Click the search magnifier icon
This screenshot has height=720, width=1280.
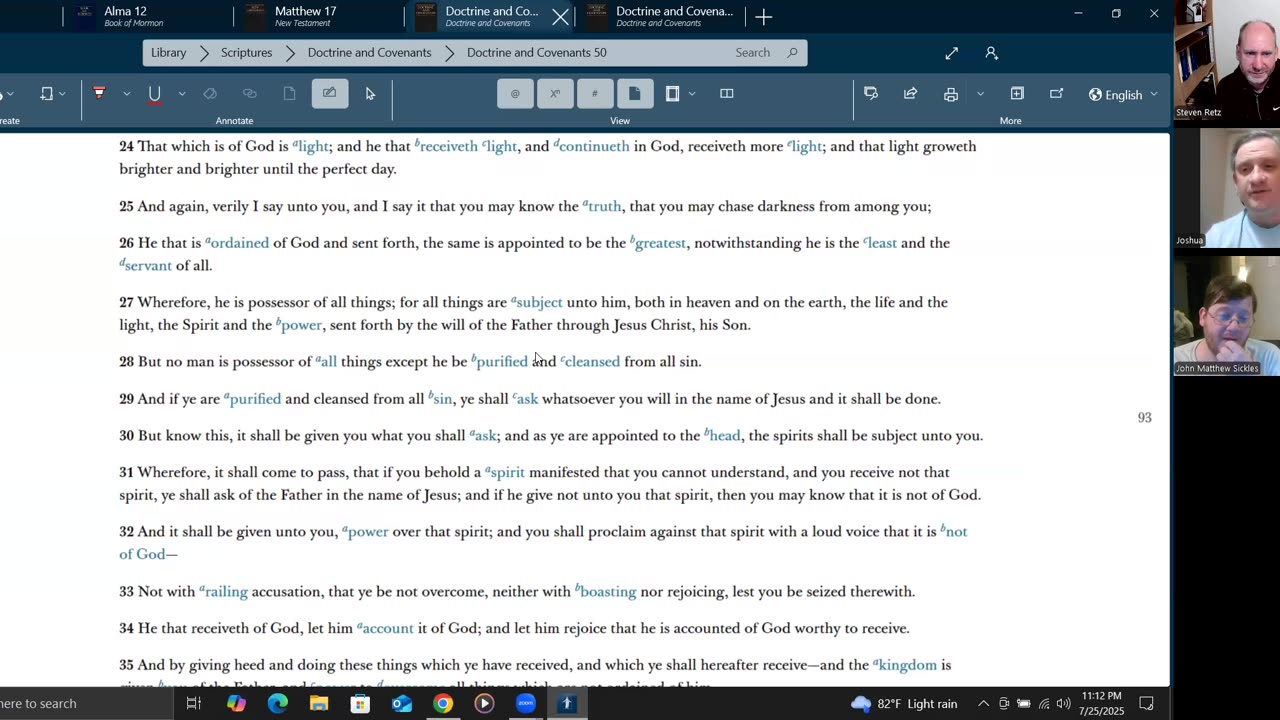click(792, 53)
